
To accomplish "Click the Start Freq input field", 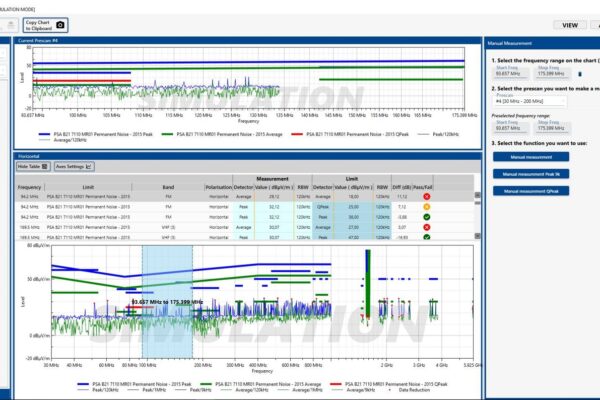I will [507, 73].
